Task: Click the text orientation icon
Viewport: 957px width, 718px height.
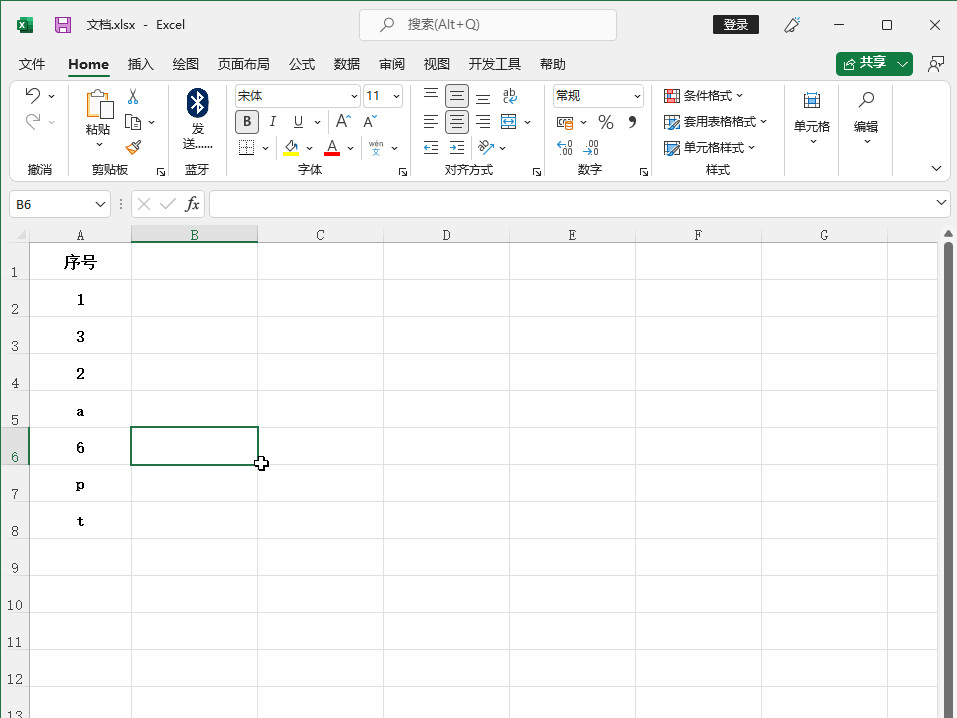Action: [486, 147]
